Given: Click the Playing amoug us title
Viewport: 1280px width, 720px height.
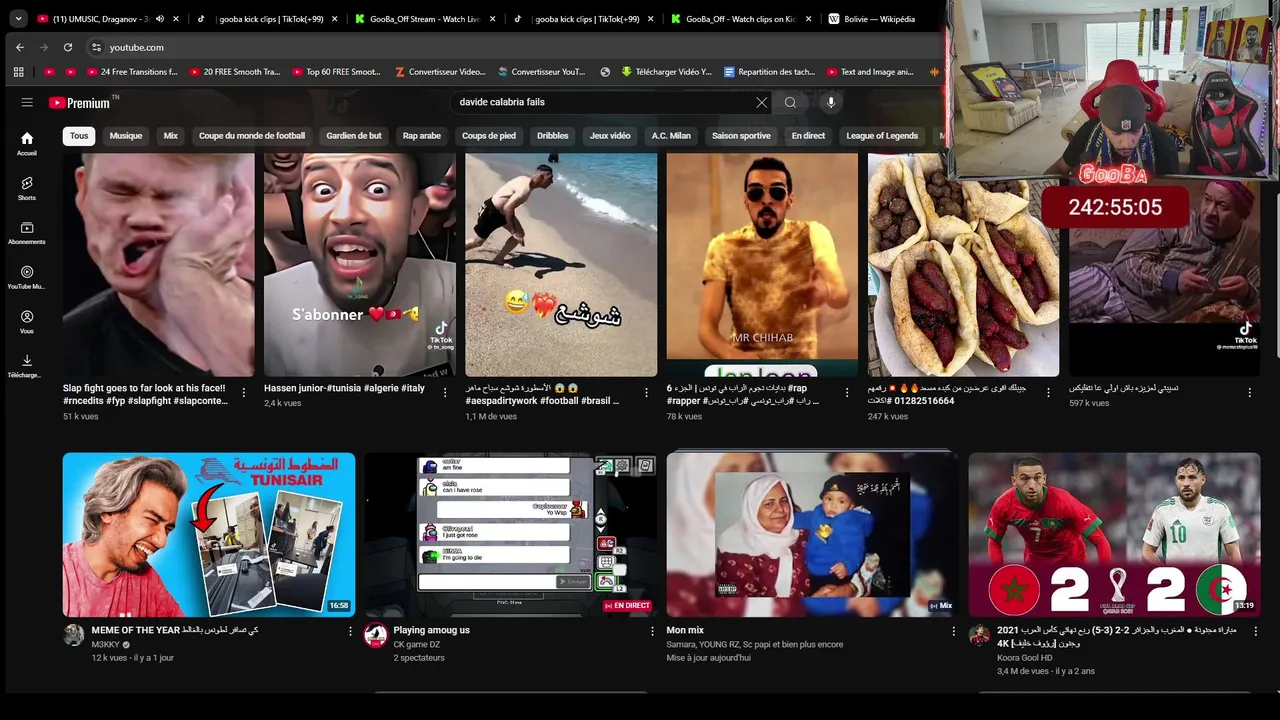Looking at the screenshot, I should [x=431, y=630].
